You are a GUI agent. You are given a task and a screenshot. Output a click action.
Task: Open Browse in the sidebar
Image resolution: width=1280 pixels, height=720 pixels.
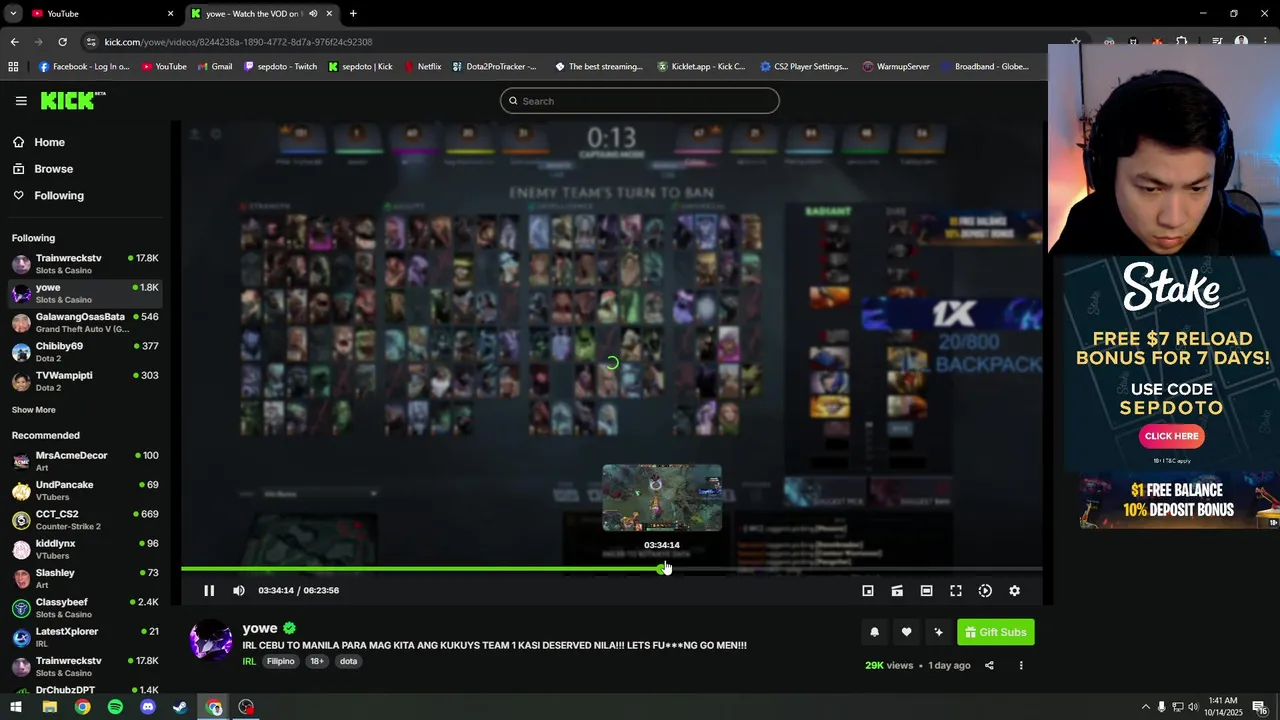(x=87, y=169)
